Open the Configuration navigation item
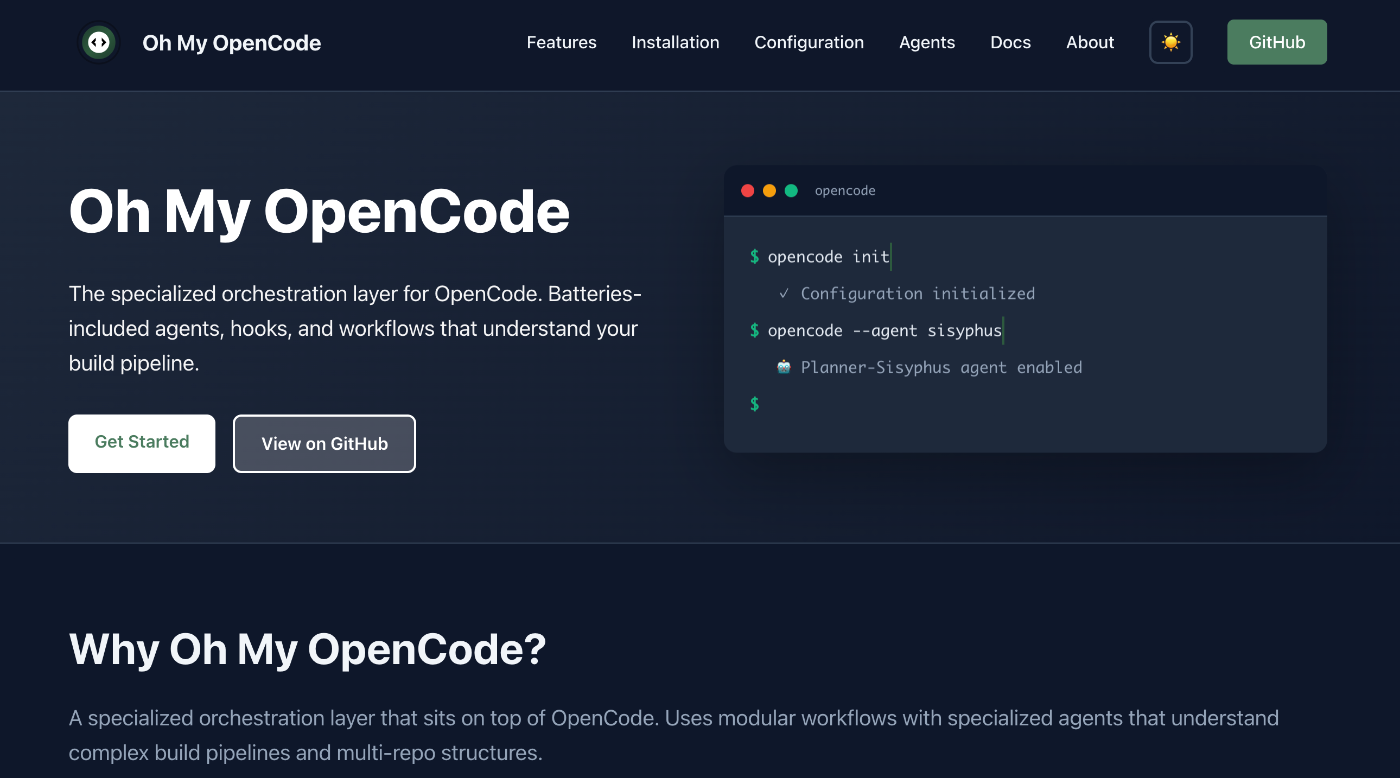The image size is (1400, 778). 809,42
